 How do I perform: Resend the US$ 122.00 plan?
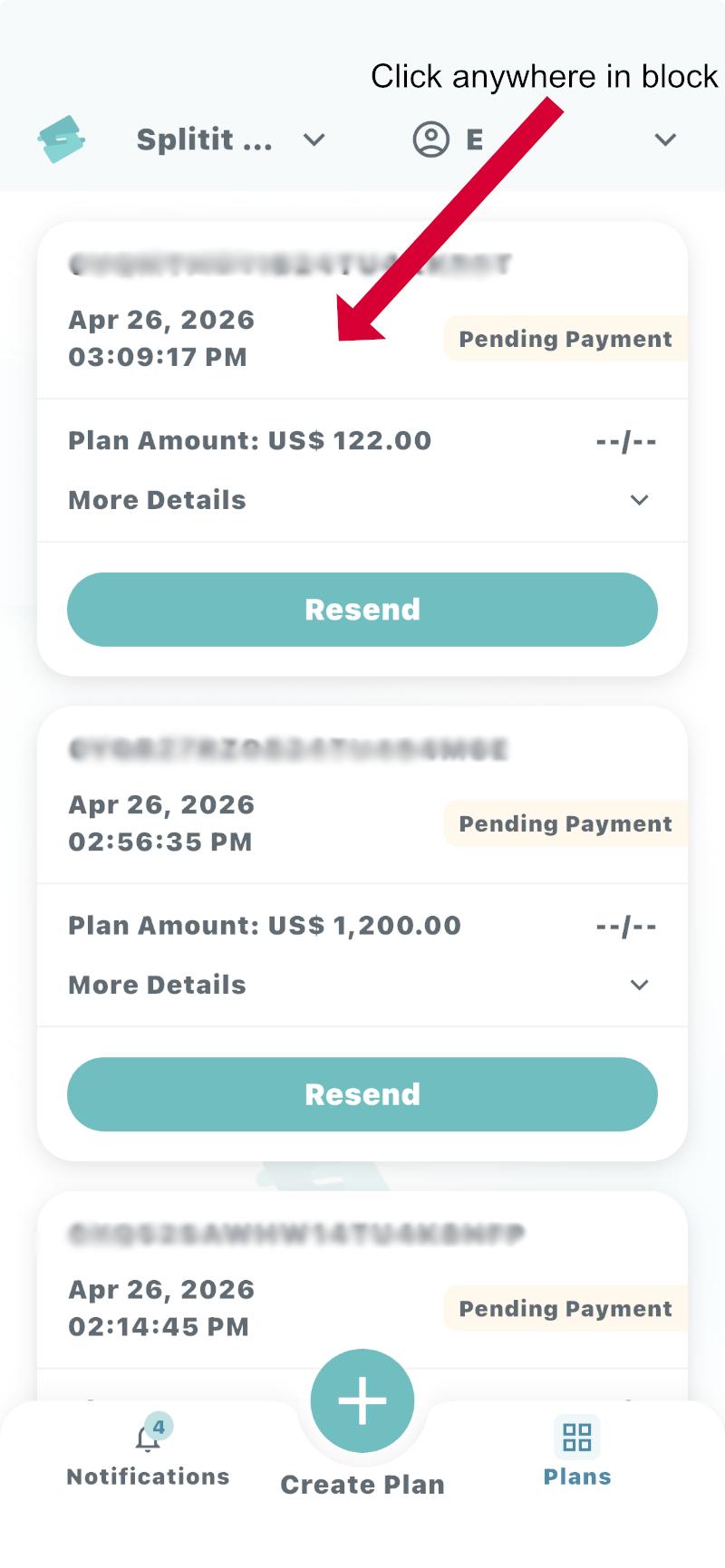(x=362, y=610)
